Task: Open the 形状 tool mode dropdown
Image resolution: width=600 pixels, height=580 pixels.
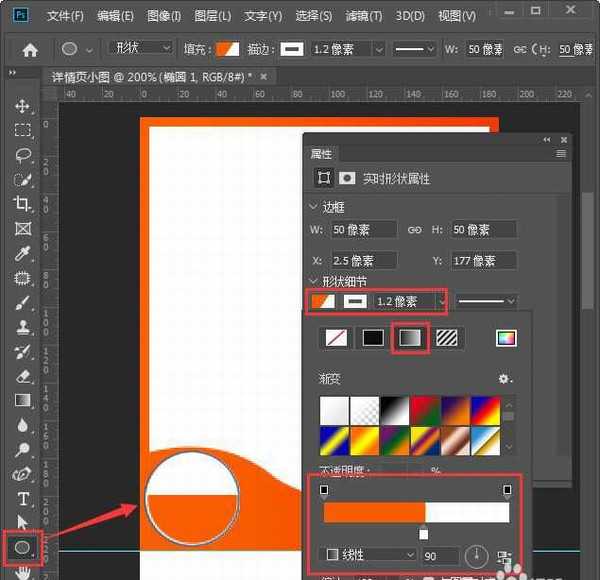Action: [140, 48]
